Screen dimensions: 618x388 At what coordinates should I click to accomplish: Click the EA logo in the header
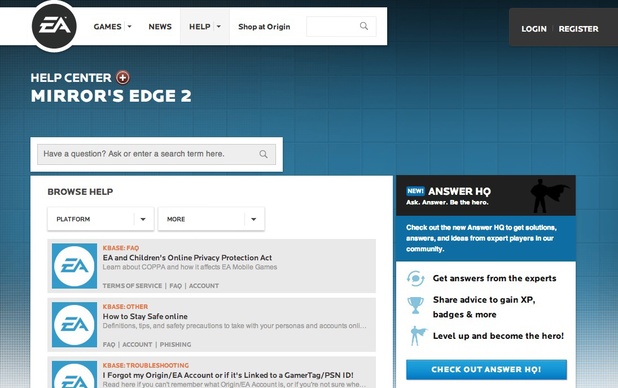54,26
